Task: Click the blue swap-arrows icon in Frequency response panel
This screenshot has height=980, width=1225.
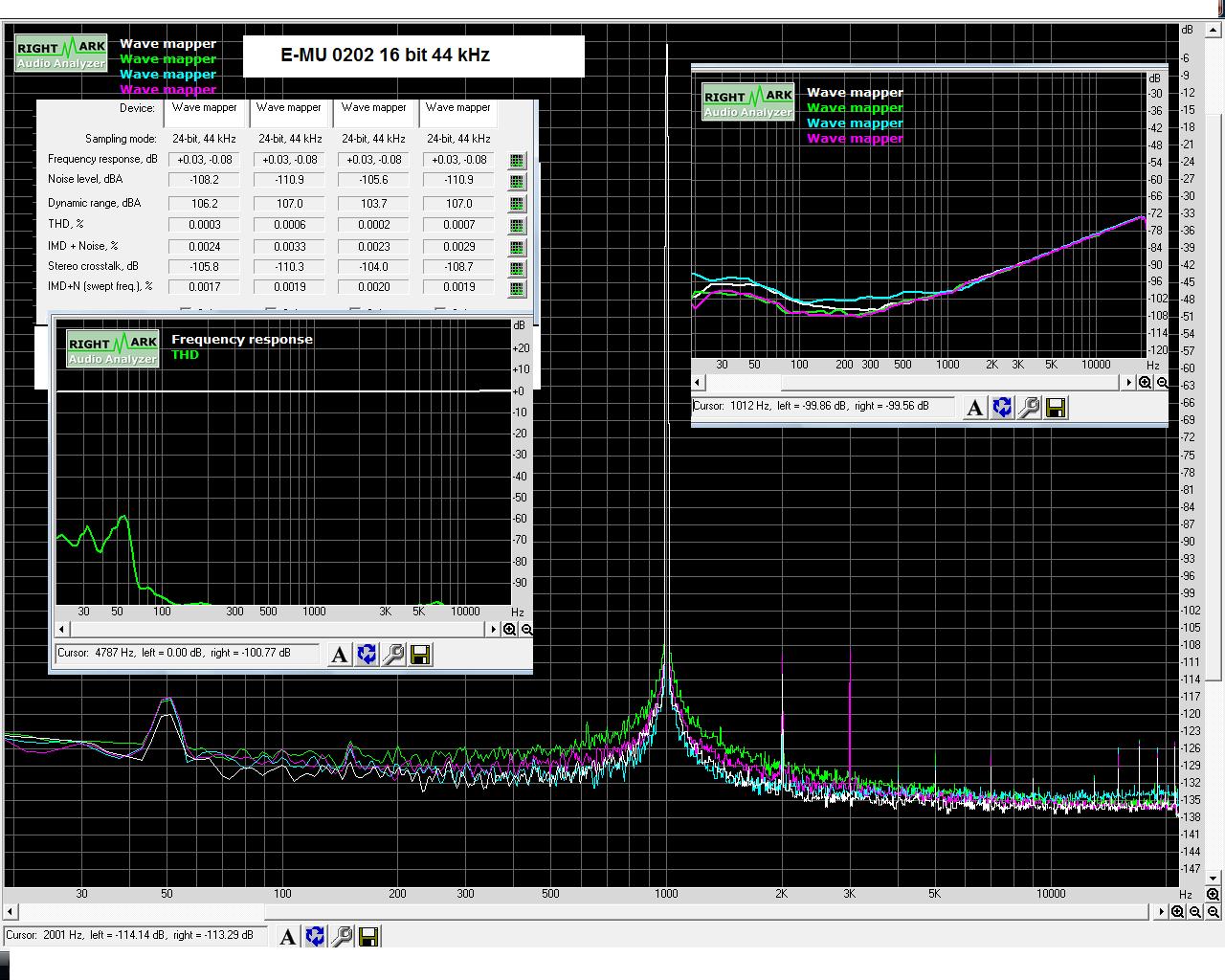Action: 367,655
